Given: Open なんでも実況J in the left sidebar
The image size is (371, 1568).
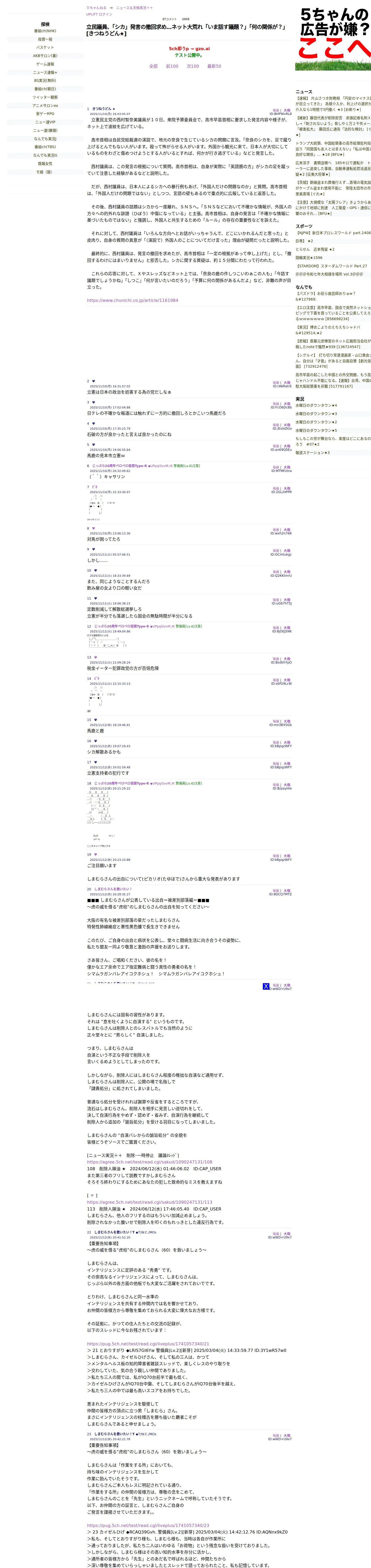Looking at the screenshot, I should click(x=45, y=139).
